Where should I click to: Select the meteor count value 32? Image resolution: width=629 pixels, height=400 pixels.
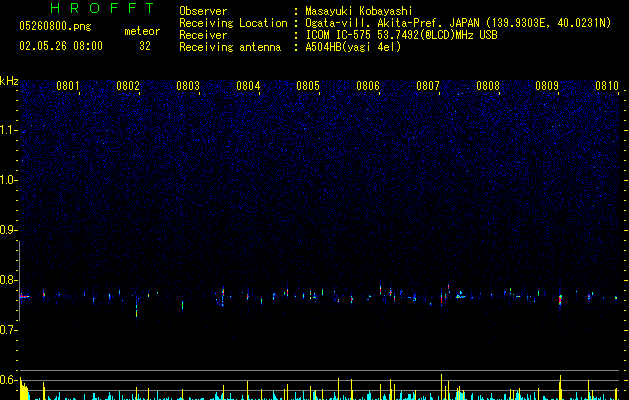145,46
